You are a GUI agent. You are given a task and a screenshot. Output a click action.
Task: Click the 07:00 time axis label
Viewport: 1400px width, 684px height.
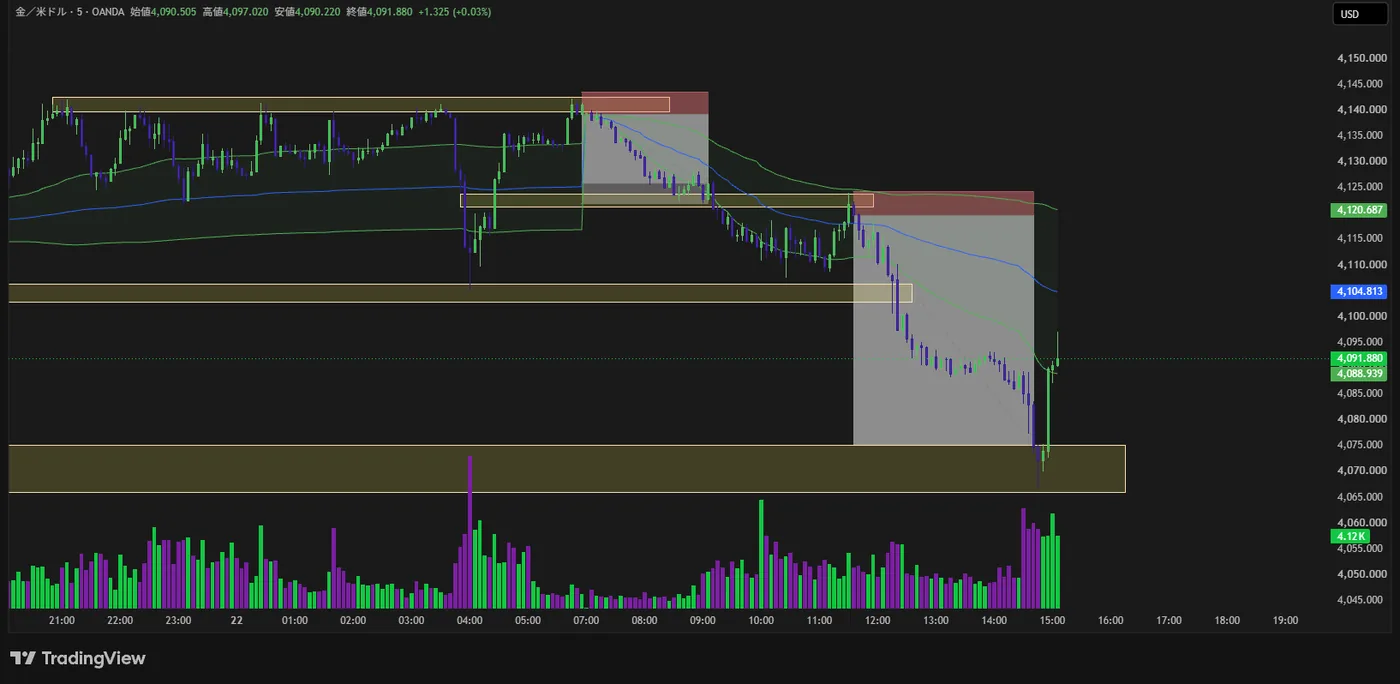point(587,620)
